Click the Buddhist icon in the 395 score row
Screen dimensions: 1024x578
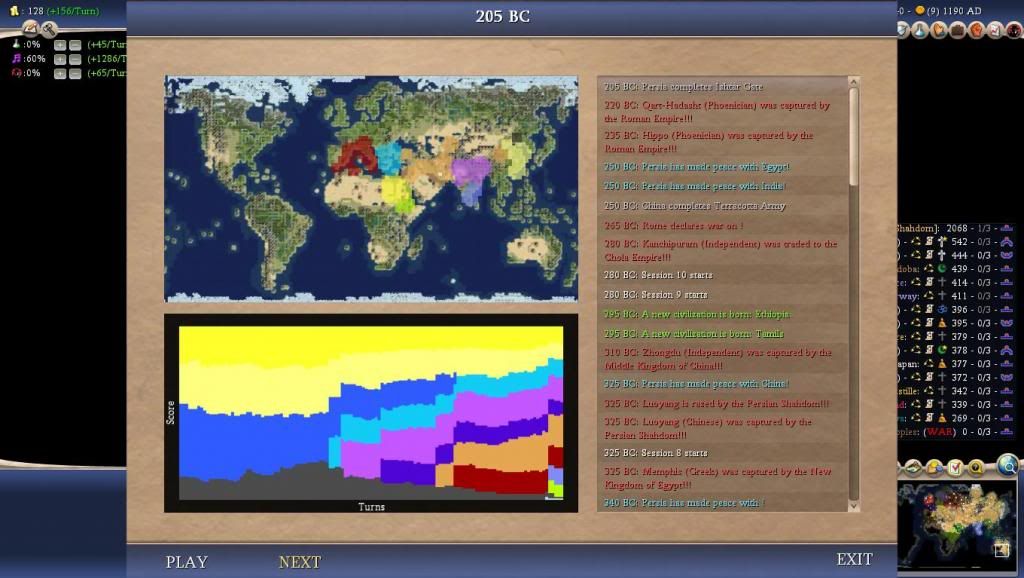coord(942,323)
